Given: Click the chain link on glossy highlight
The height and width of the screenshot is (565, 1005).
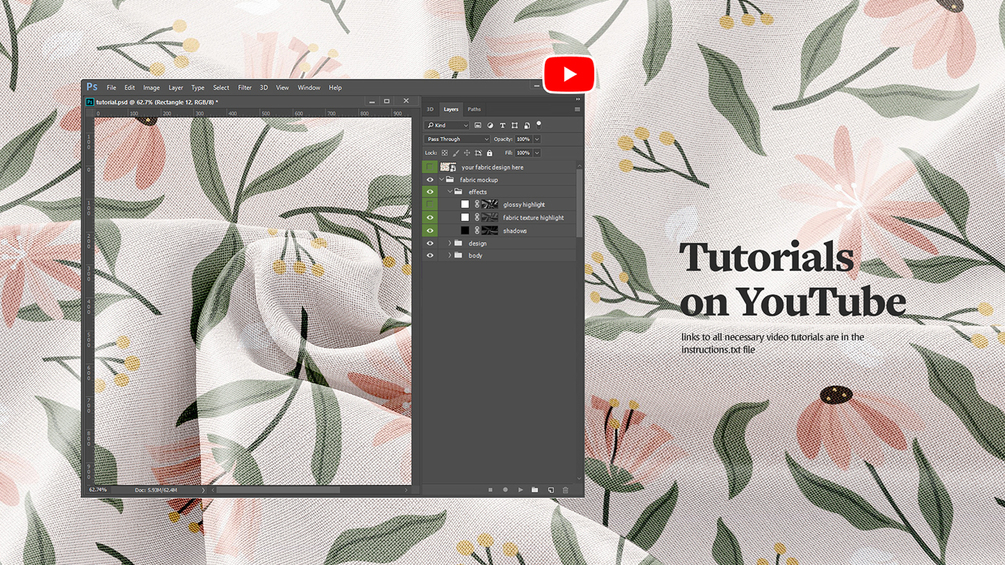Looking at the screenshot, I should coord(477,204).
